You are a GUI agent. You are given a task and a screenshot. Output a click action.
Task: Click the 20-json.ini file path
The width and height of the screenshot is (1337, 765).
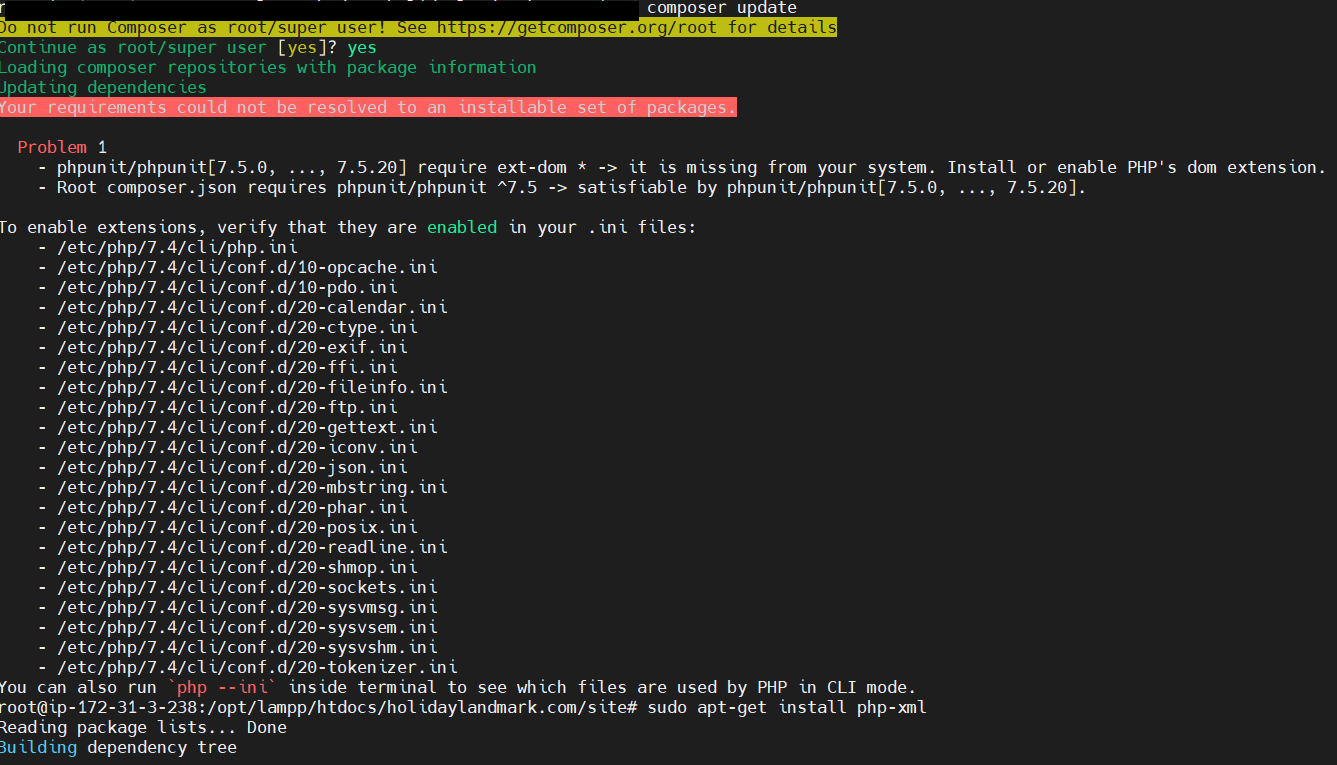pos(232,467)
